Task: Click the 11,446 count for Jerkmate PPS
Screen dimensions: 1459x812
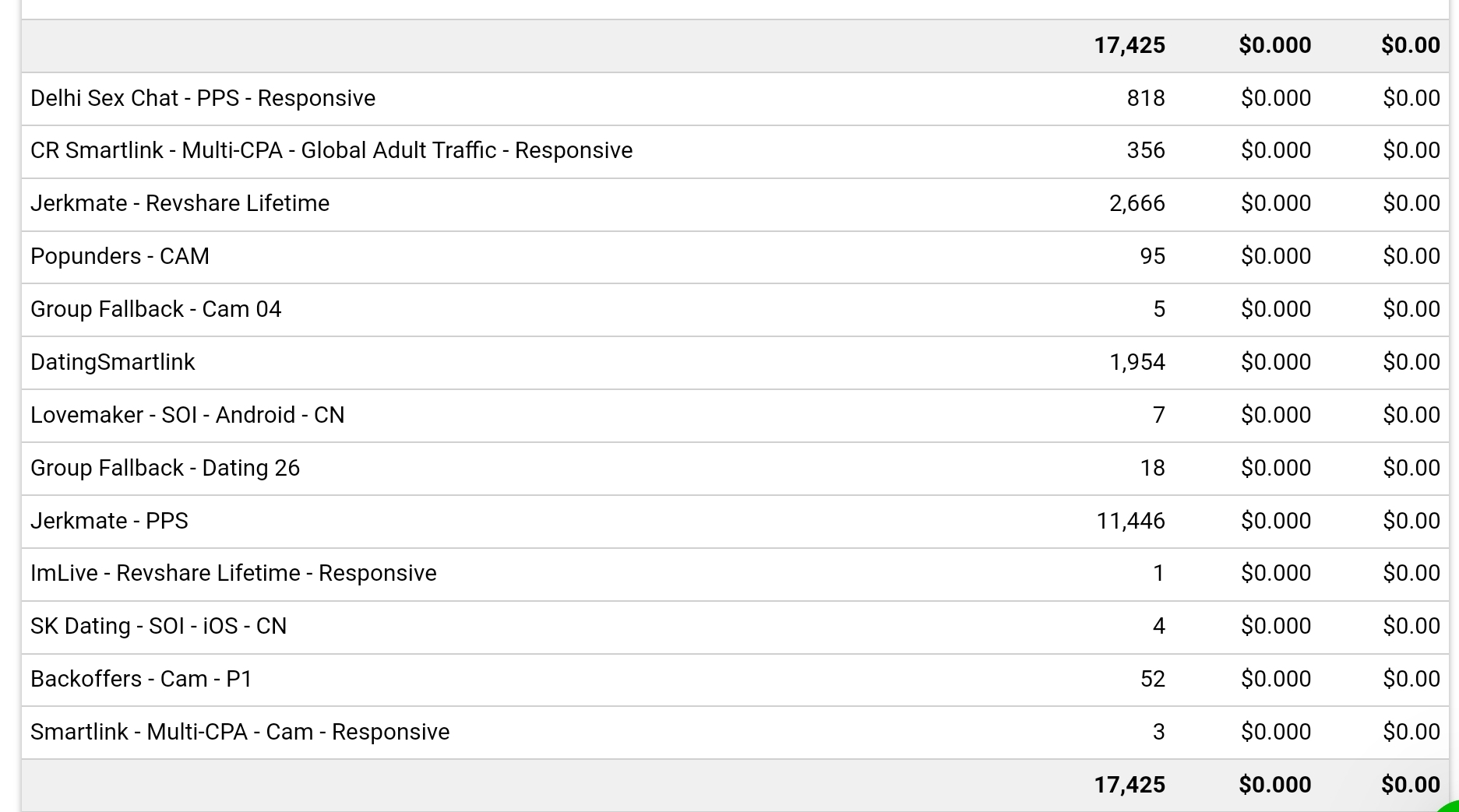Action: [1130, 521]
